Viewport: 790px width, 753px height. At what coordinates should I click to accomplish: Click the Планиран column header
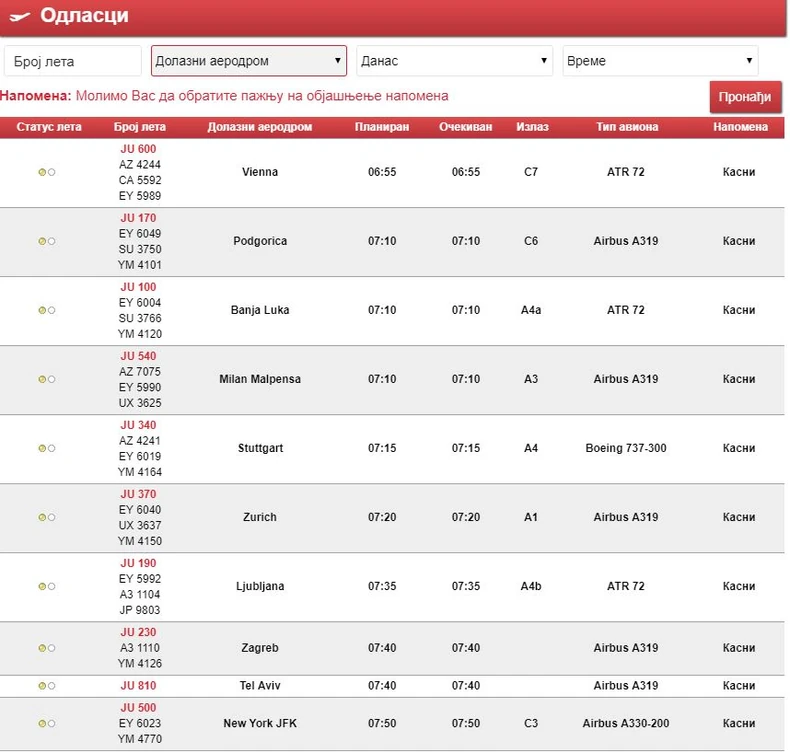(x=382, y=127)
